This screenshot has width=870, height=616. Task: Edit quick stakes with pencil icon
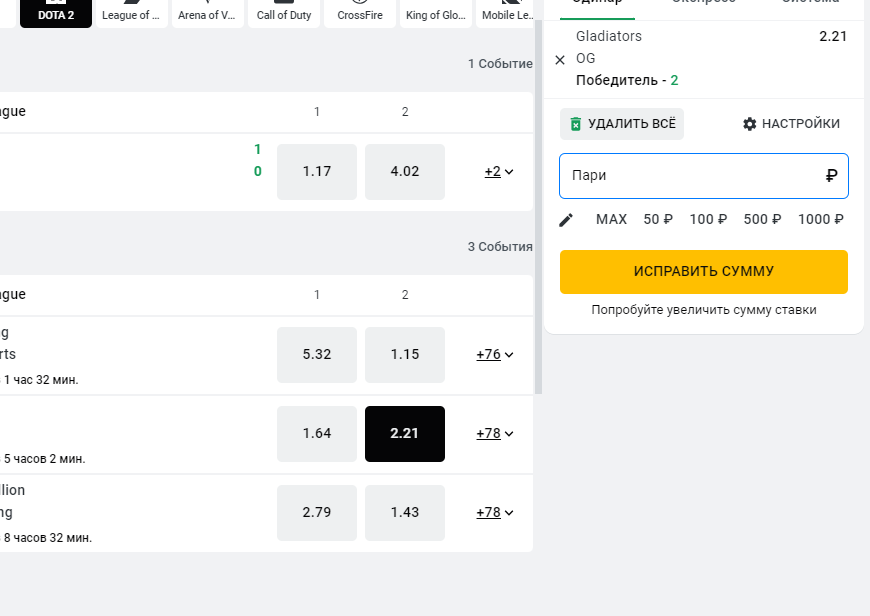coord(566,220)
